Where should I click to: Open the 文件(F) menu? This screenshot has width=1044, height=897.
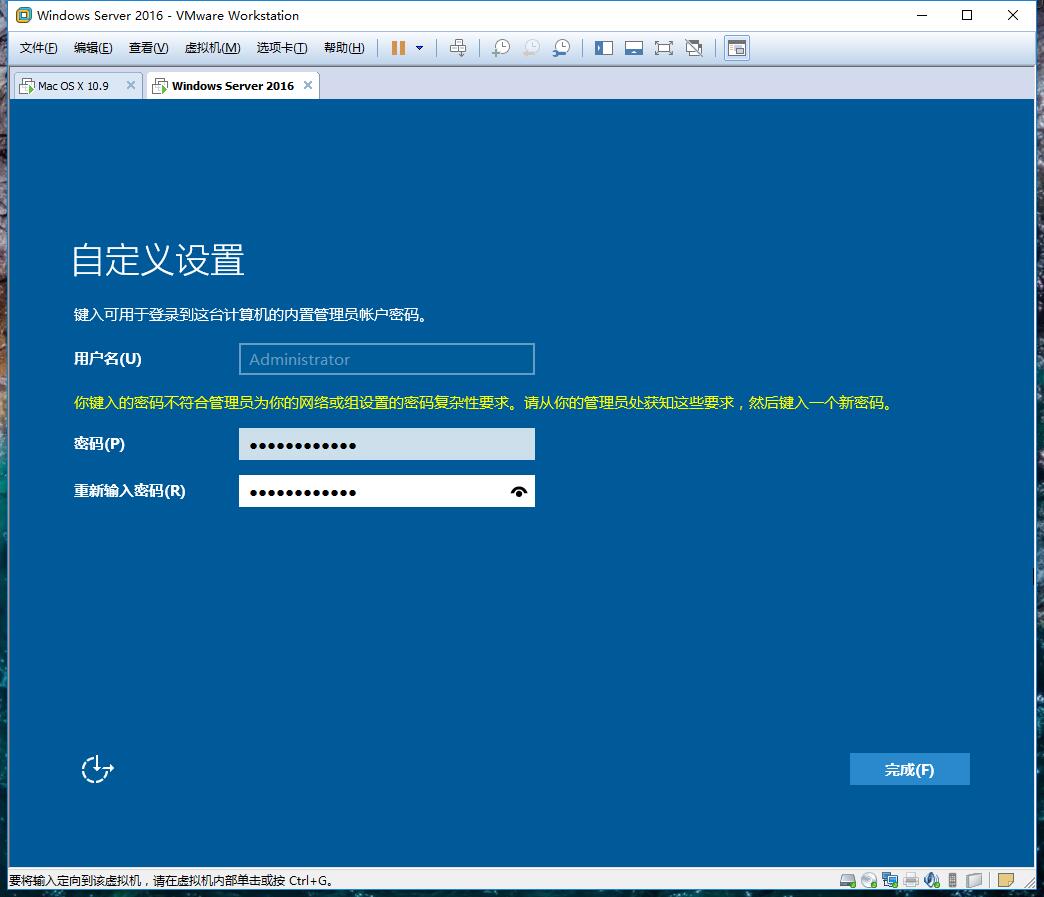[39, 48]
